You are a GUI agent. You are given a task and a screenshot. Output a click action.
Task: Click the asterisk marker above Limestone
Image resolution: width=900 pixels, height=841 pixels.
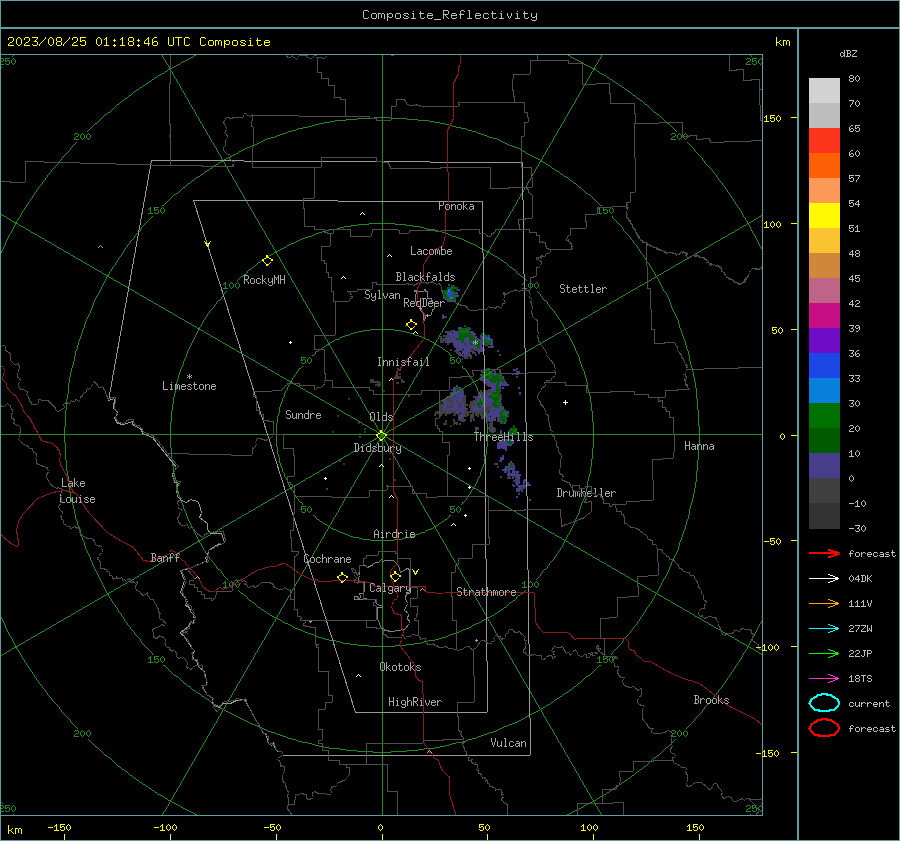(189, 377)
